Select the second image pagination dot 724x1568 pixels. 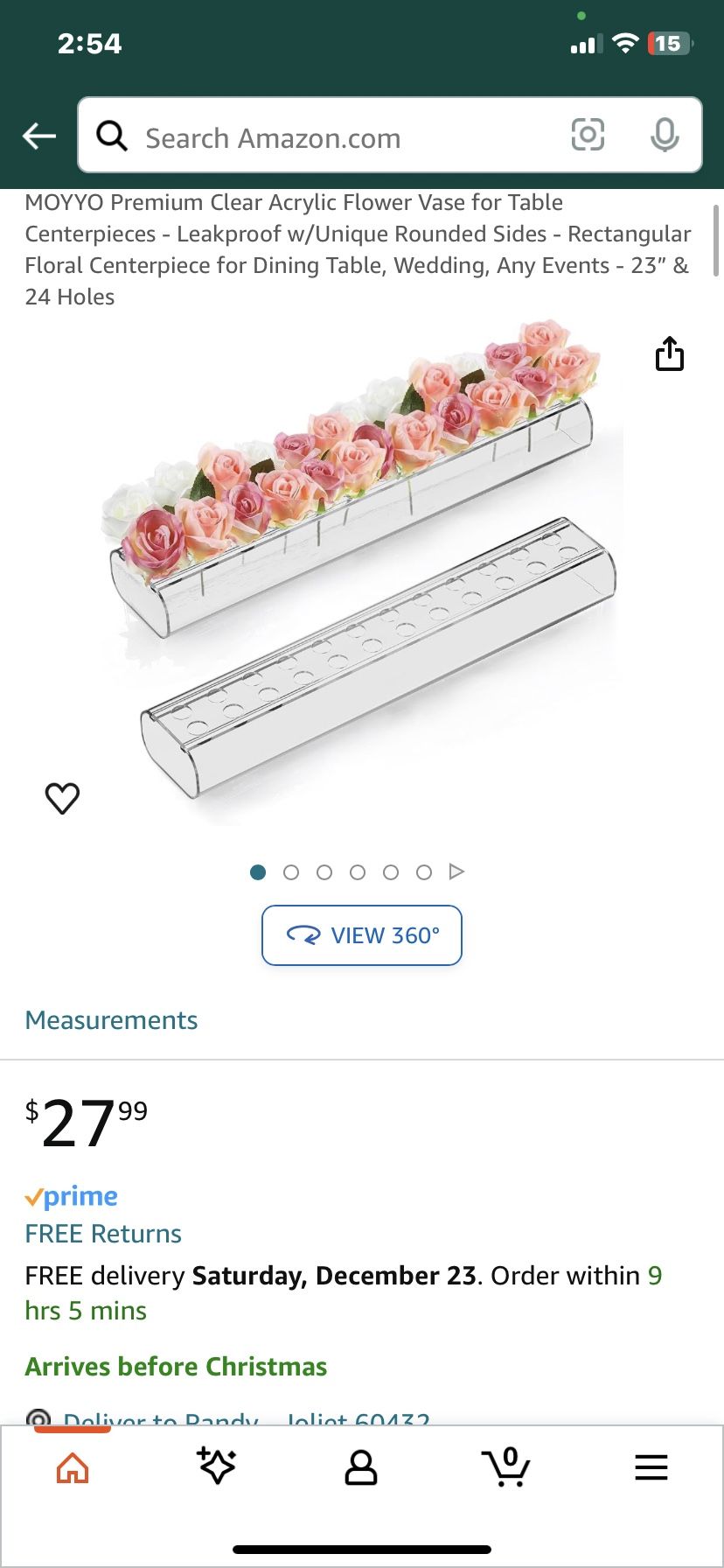(x=291, y=872)
